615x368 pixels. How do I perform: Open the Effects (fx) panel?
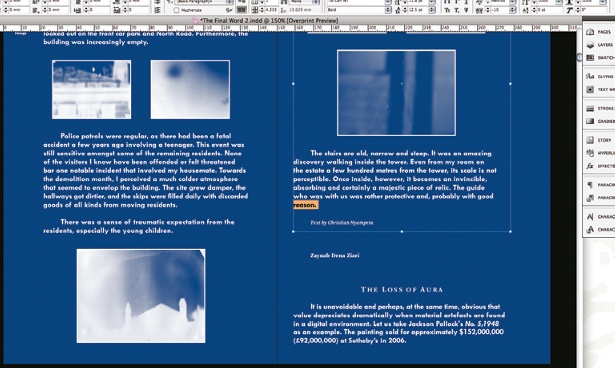pos(600,166)
